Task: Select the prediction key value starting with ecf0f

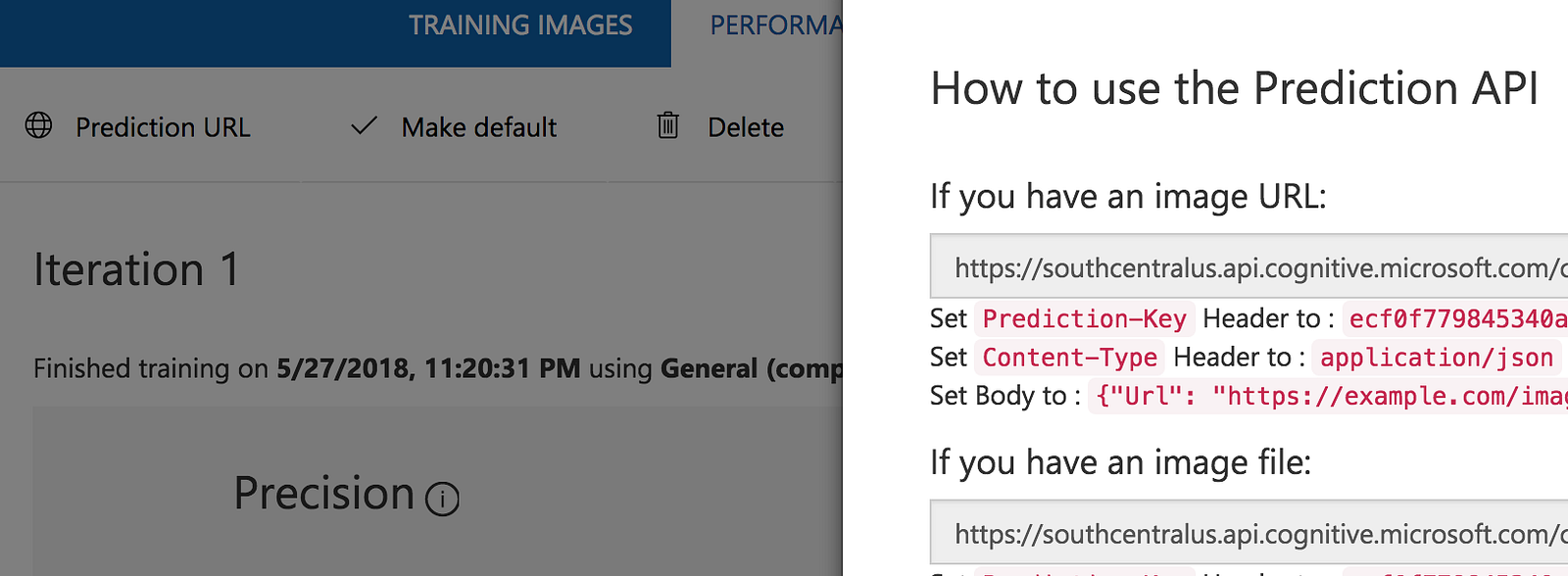Action: 1456,319
